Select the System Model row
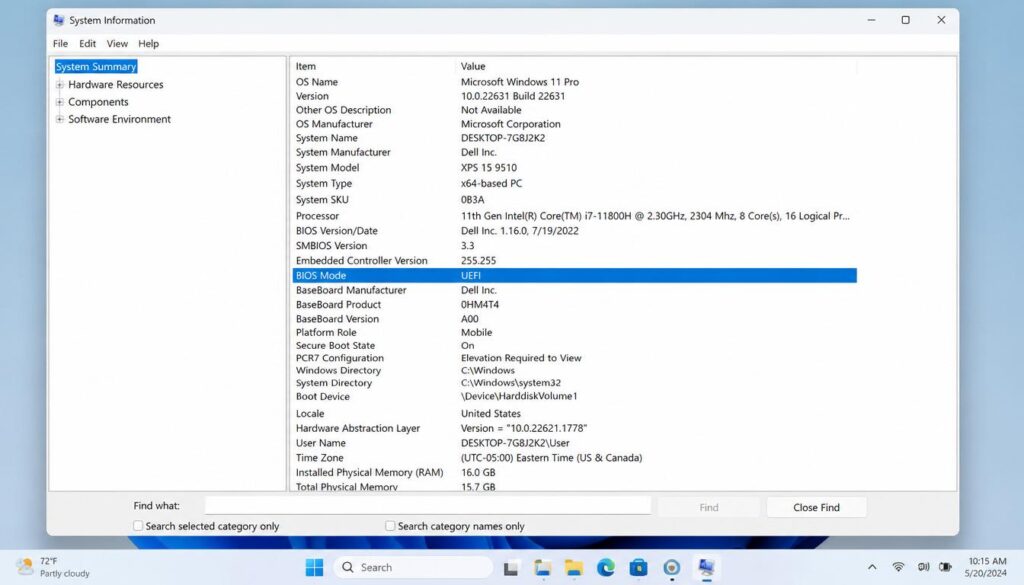This screenshot has height=585, width=1024. tap(575, 168)
